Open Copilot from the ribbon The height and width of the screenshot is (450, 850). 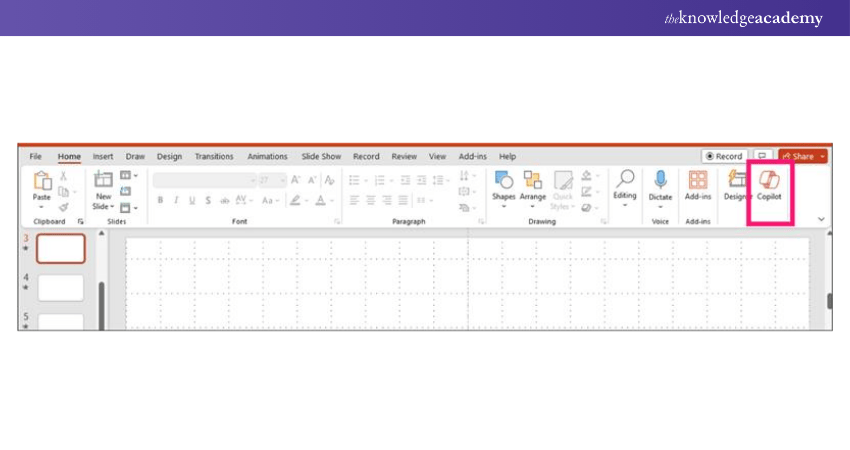coord(769,186)
